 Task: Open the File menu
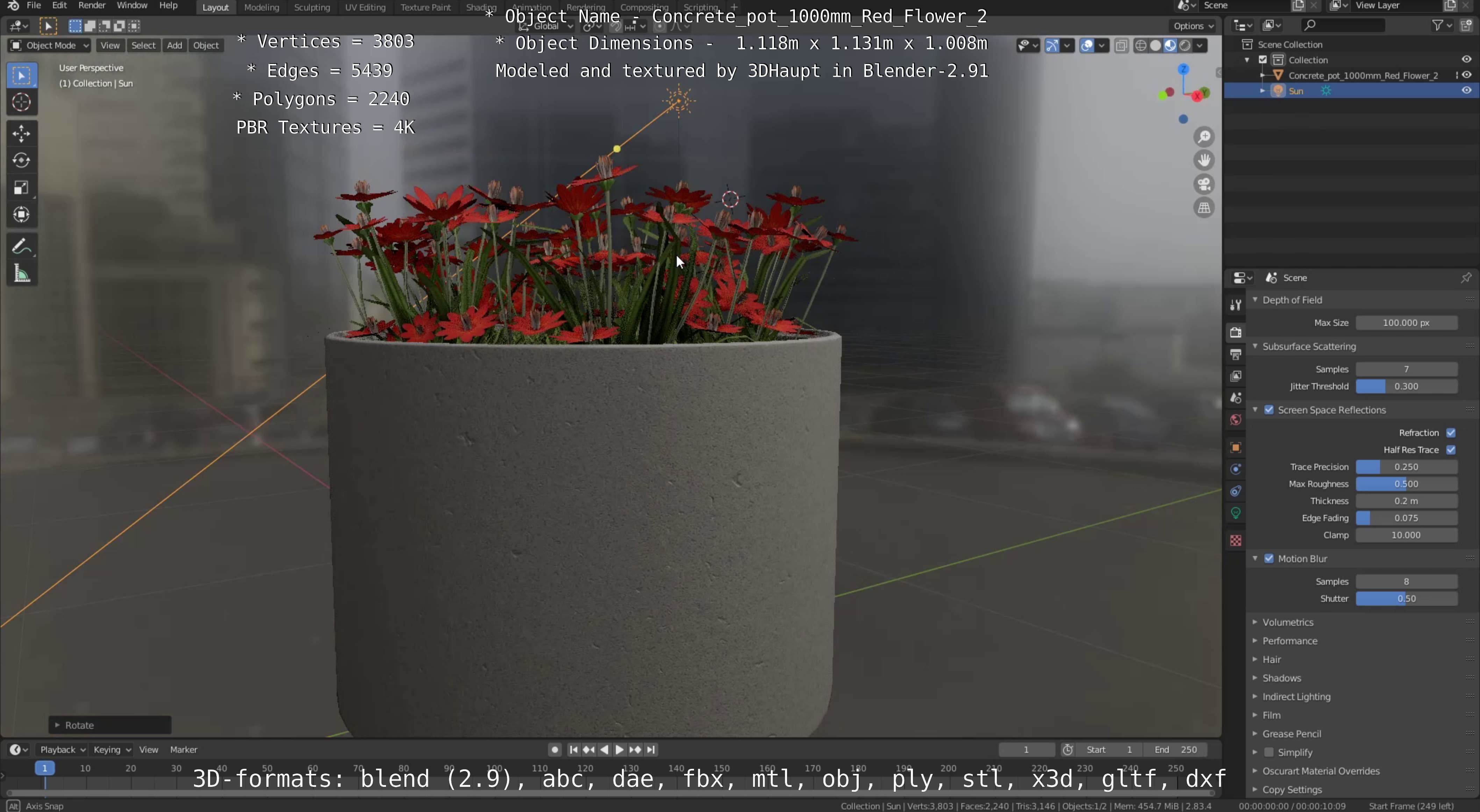(34, 6)
